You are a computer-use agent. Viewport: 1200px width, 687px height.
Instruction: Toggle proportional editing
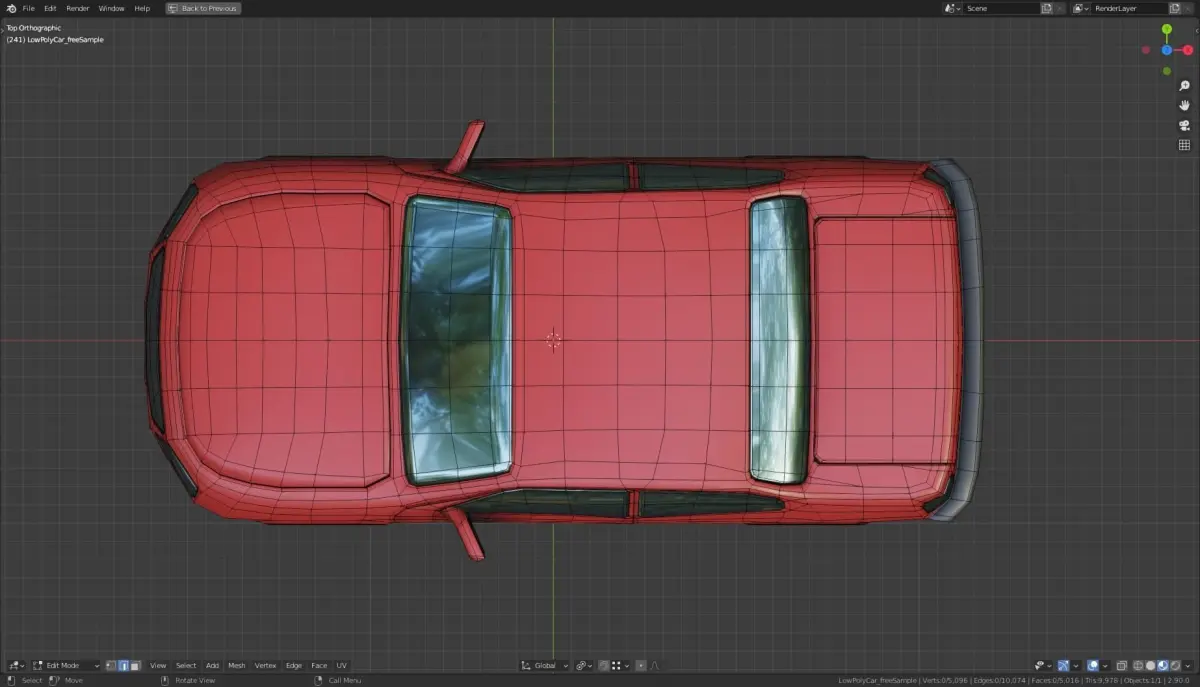pos(641,665)
